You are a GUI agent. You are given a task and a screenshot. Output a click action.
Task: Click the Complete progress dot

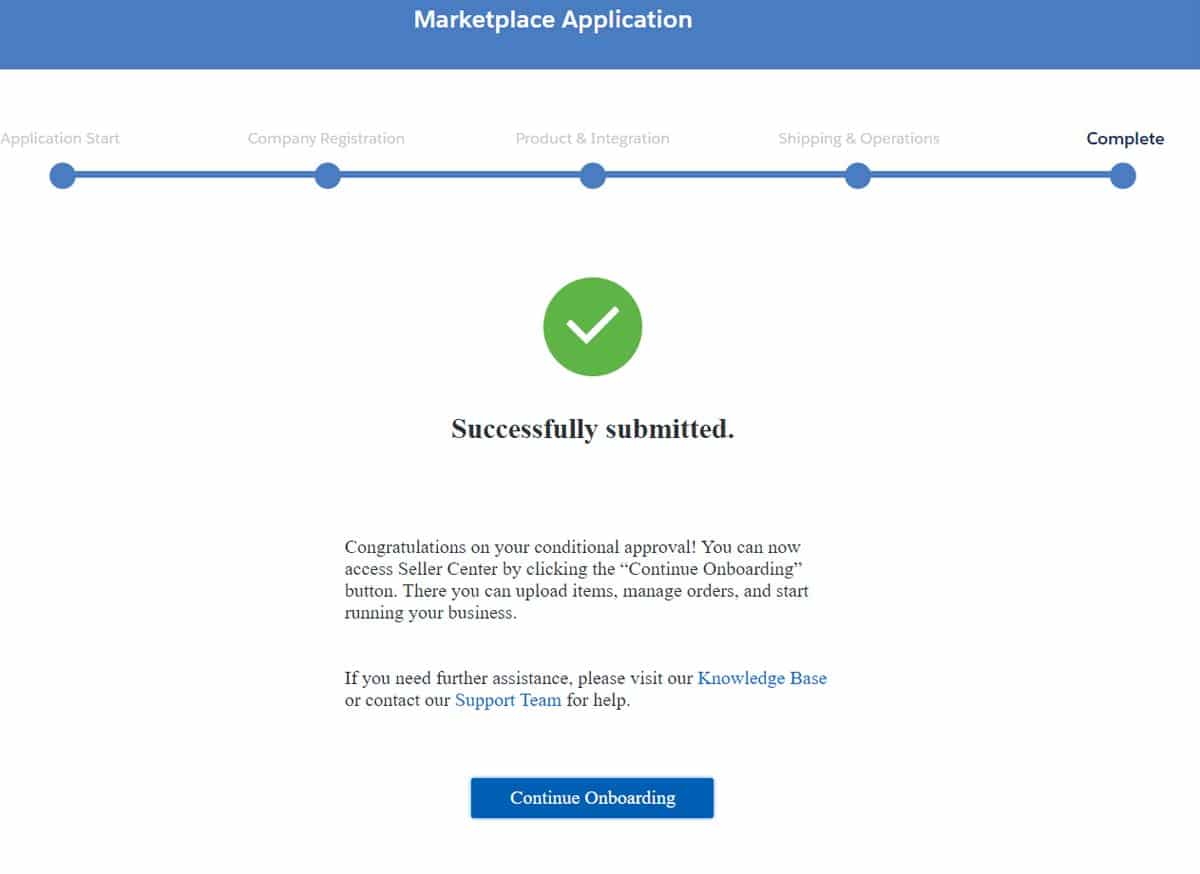tap(1122, 176)
